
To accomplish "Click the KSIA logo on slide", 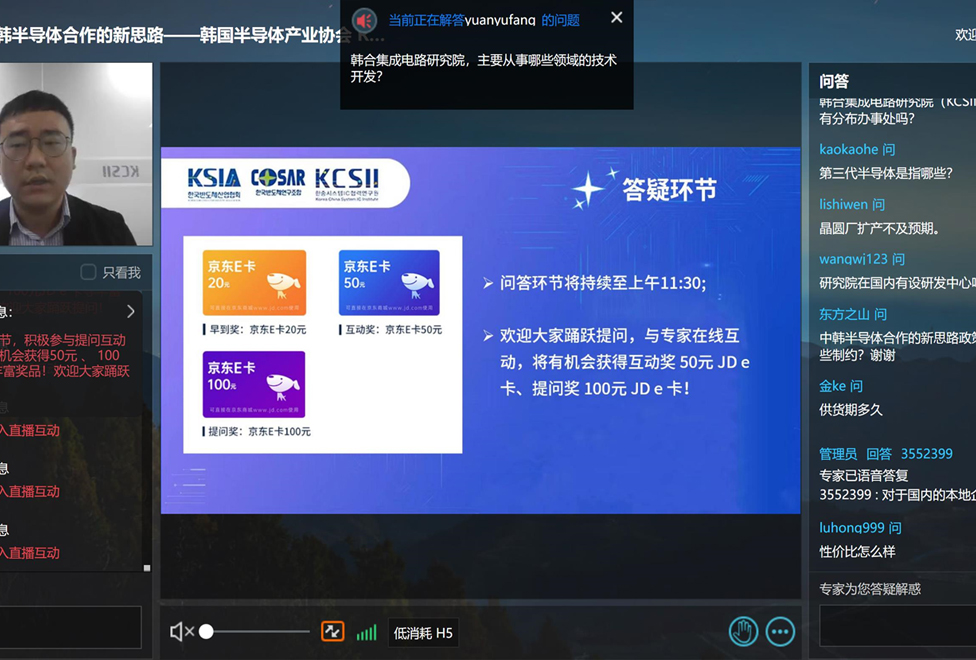I will tap(214, 183).
